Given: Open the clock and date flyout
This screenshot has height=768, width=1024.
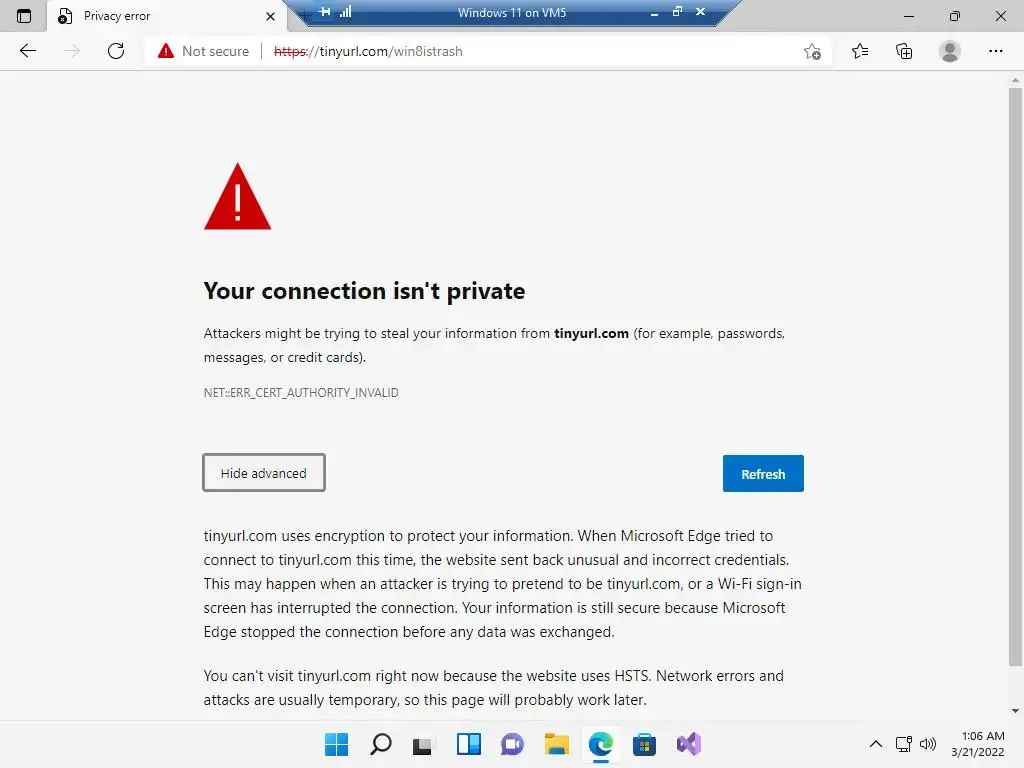Looking at the screenshot, I should click(x=982, y=744).
